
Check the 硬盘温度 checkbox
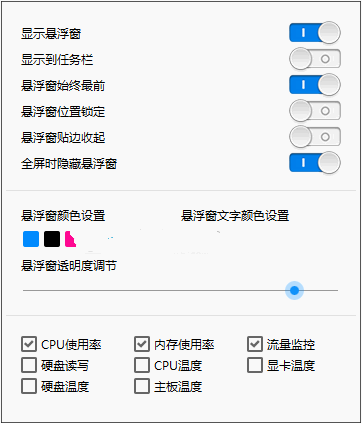(x=29, y=386)
